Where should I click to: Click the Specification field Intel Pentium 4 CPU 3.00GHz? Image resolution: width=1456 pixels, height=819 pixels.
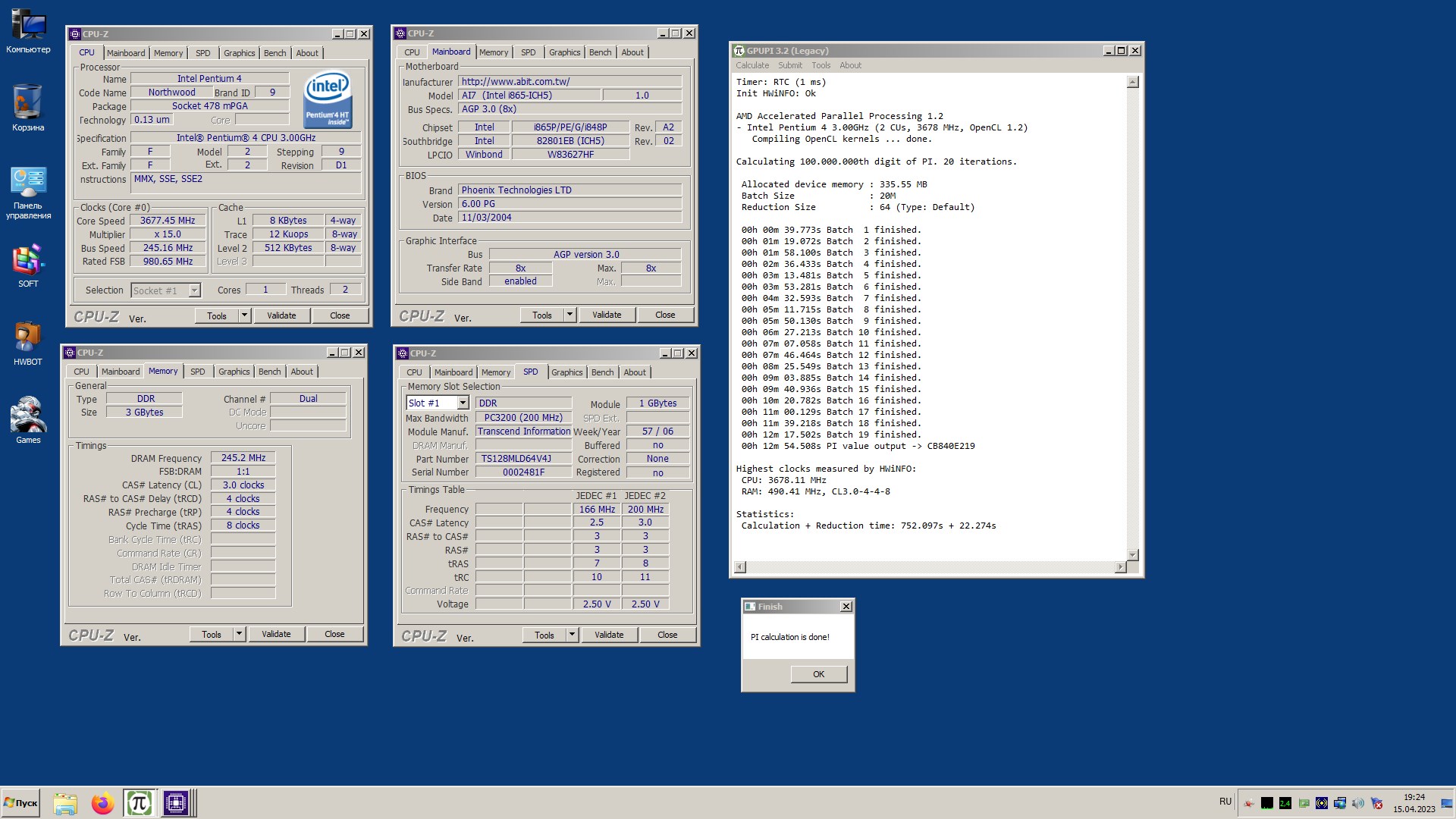[x=246, y=138]
